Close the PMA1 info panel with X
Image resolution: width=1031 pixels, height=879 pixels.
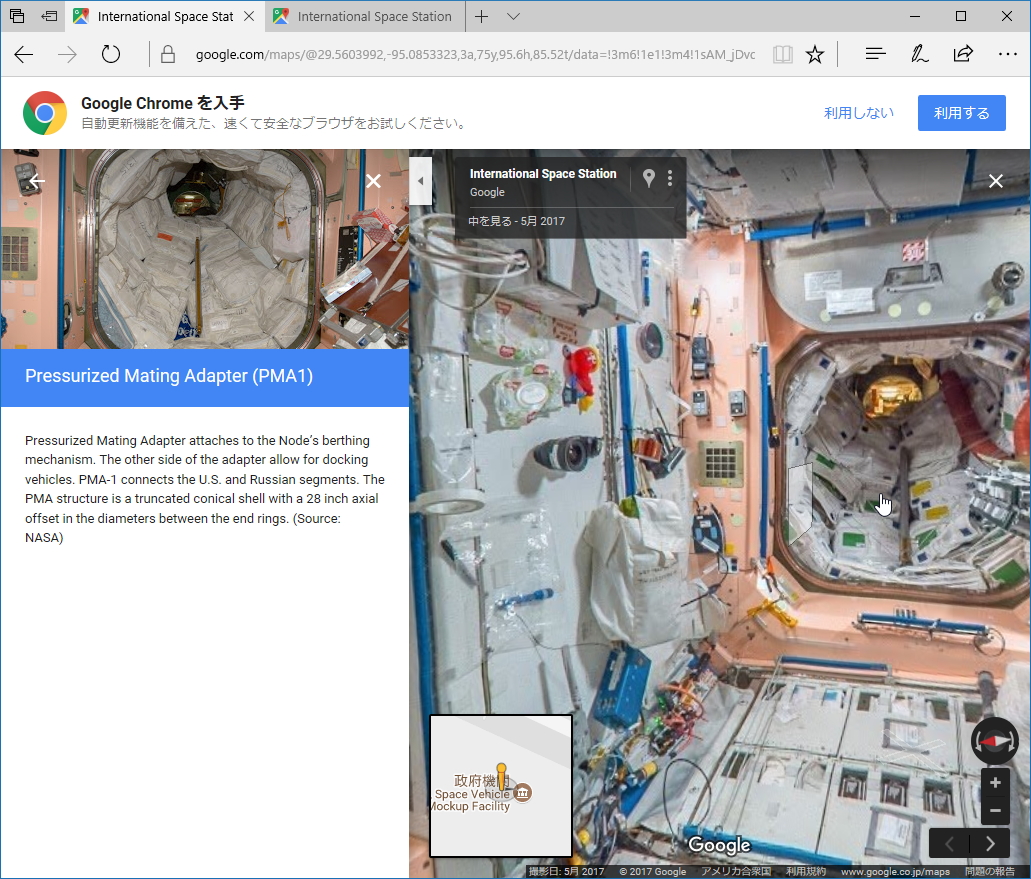coord(373,181)
